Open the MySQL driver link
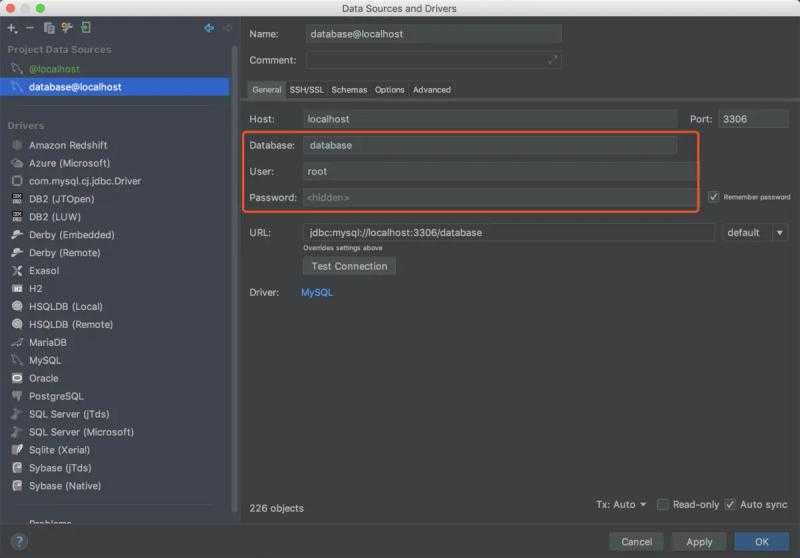This screenshot has width=800, height=558. pyautogui.click(x=317, y=293)
